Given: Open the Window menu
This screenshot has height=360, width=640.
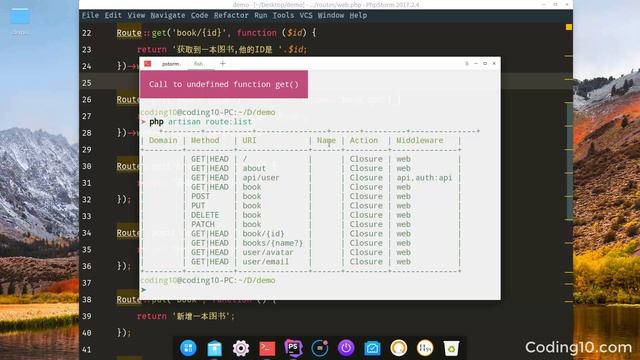Looking at the screenshot, I should [331, 15].
